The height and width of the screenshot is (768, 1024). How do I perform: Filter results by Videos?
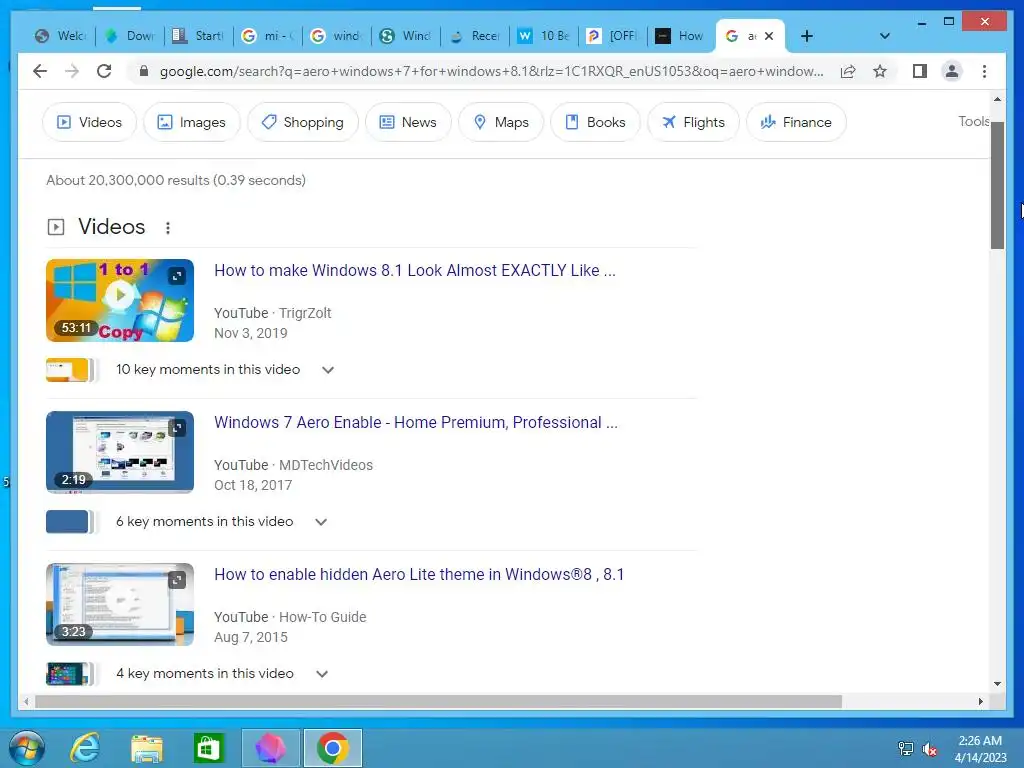(x=89, y=122)
